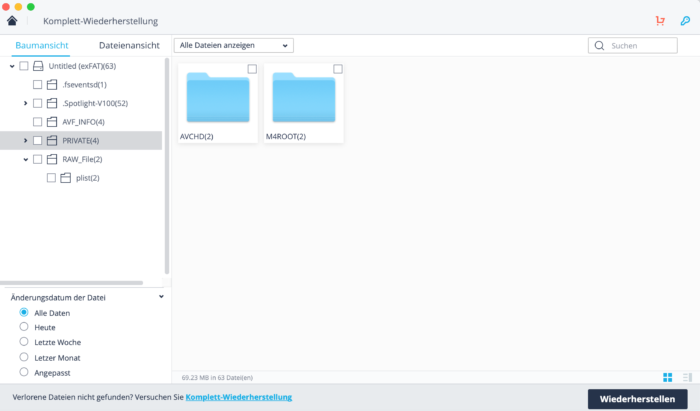Tick the AVCHD folder thumbnail checkbox
The image size is (700, 411).
(x=252, y=69)
